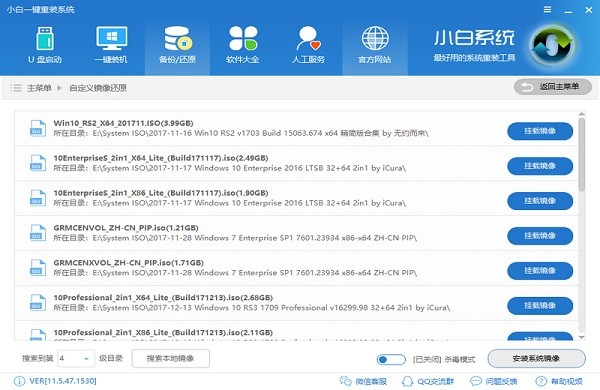This screenshot has height=390, width=600.
Task: Click ISO file icon of Win10_RS2_X64_201711.ISO
Action: click(38, 128)
